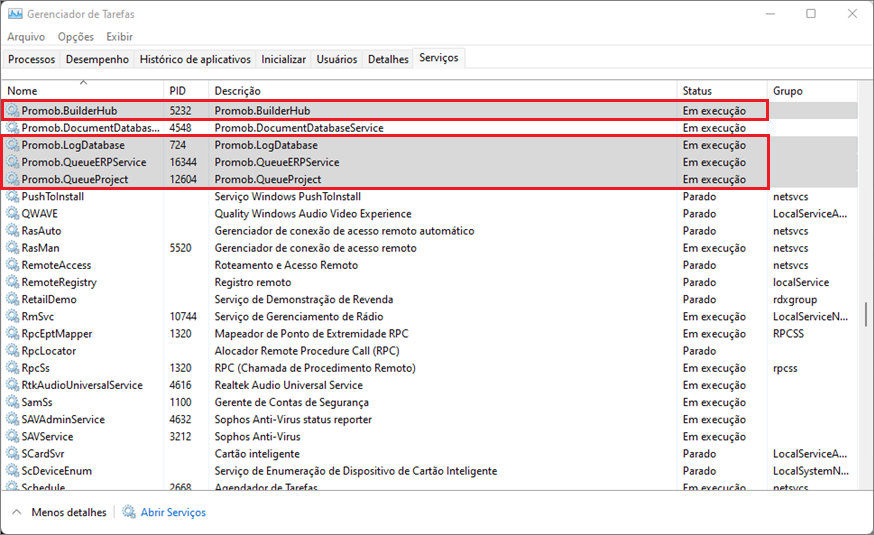Click the service icon next to RemoteAccess
Screen dimensions: 874x535
(x=12, y=265)
